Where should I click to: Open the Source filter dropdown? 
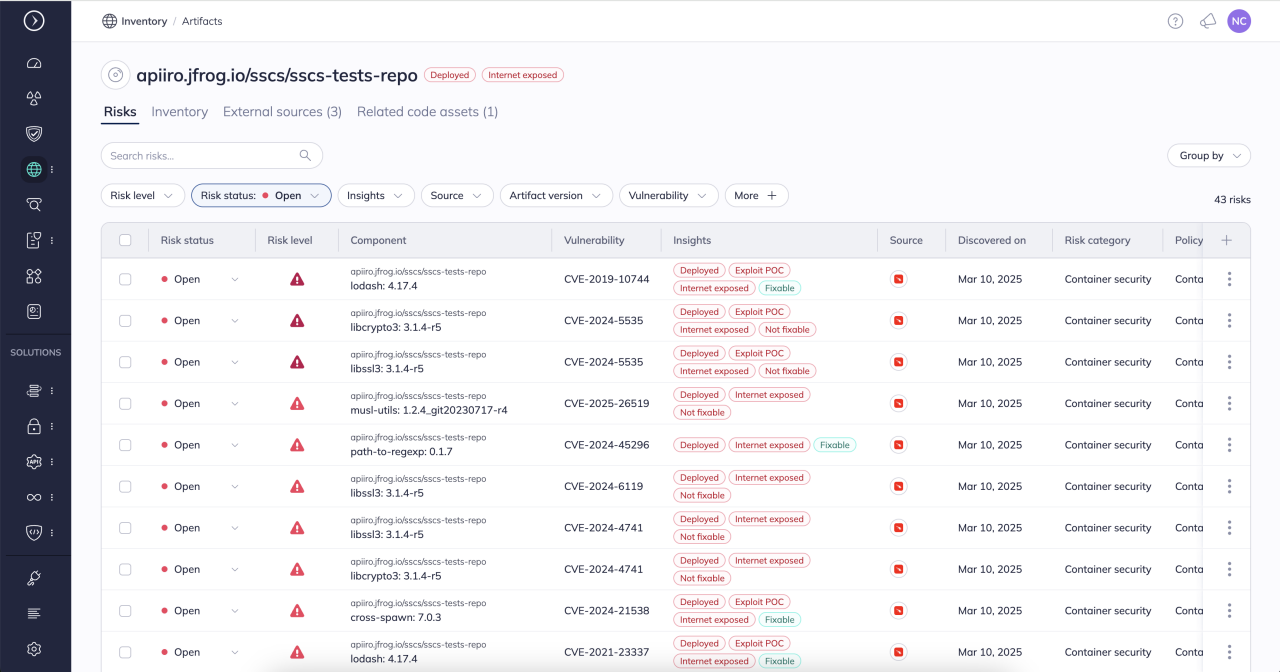pyautogui.click(x=457, y=196)
